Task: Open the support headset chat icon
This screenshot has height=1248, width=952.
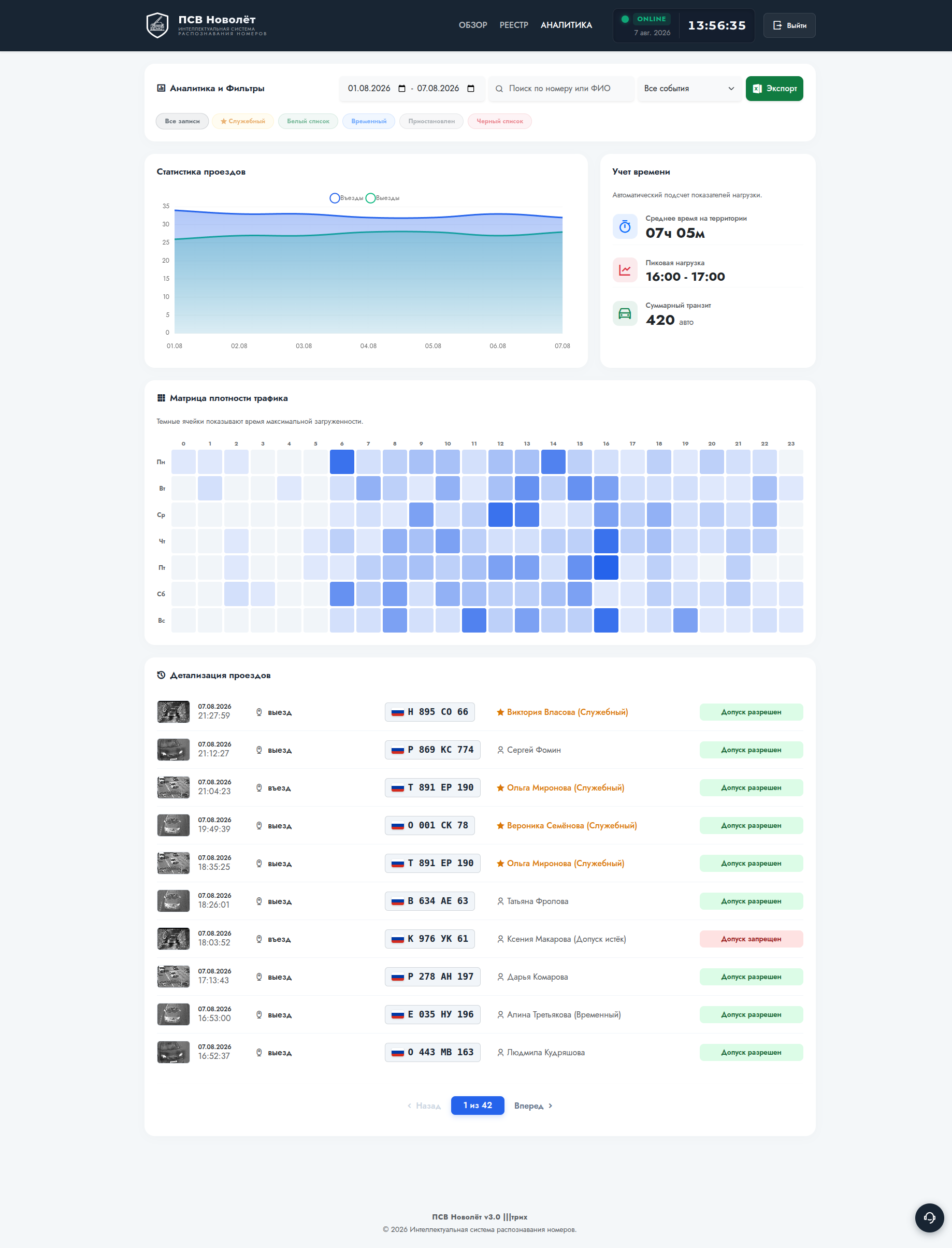Action: point(929,1217)
